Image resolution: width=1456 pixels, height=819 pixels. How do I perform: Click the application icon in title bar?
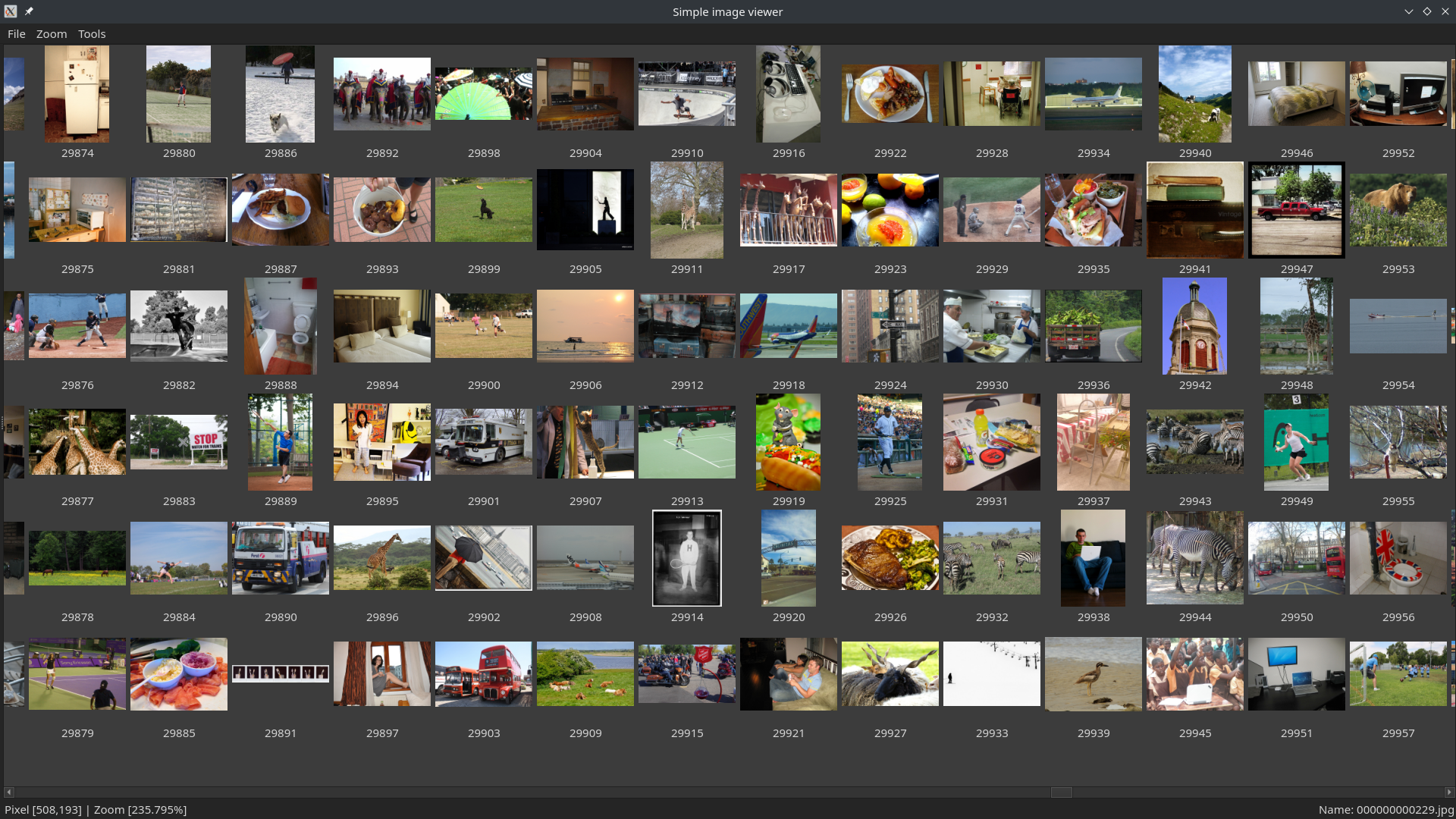coord(11,11)
